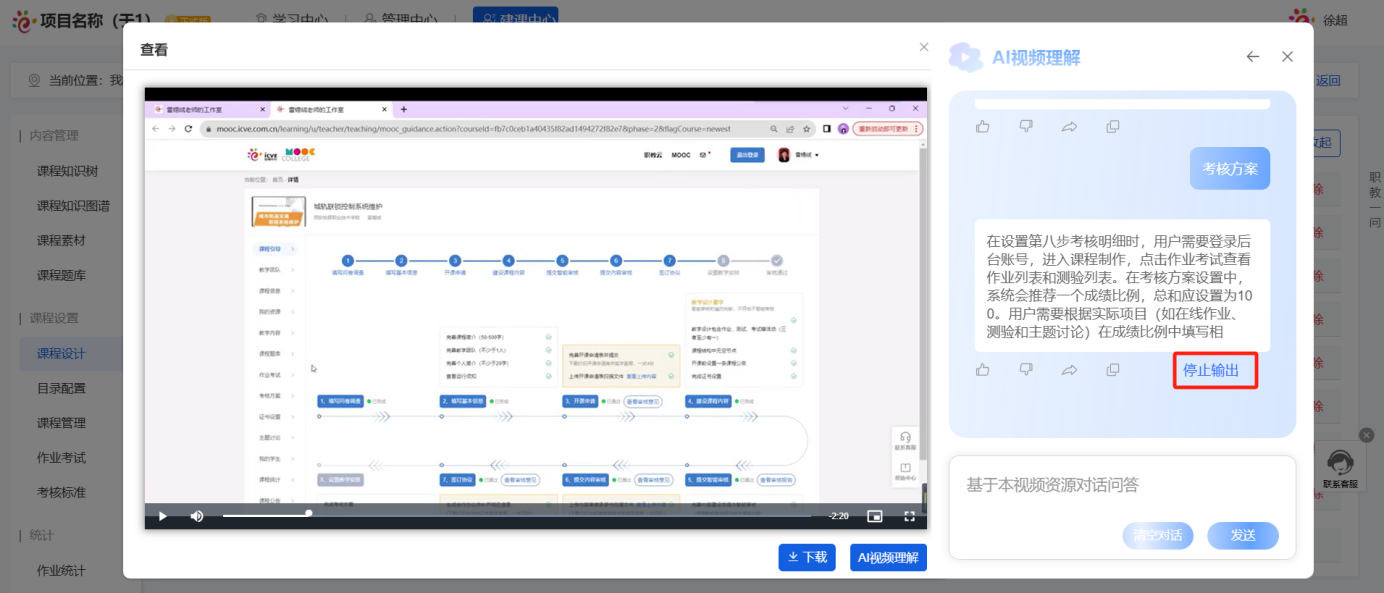Close the 查看 dialog with the X
This screenshot has height=593, width=1384.
click(924, 47)
